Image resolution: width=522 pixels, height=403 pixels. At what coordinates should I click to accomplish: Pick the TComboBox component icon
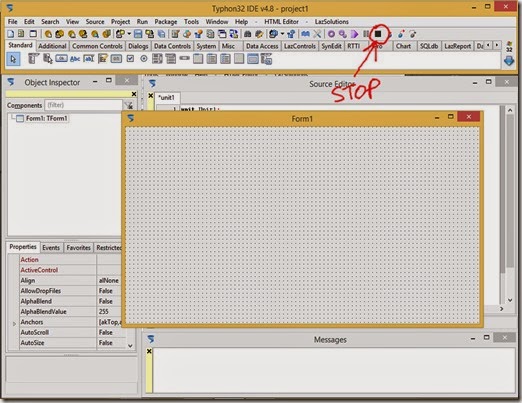tap(171, 59)
